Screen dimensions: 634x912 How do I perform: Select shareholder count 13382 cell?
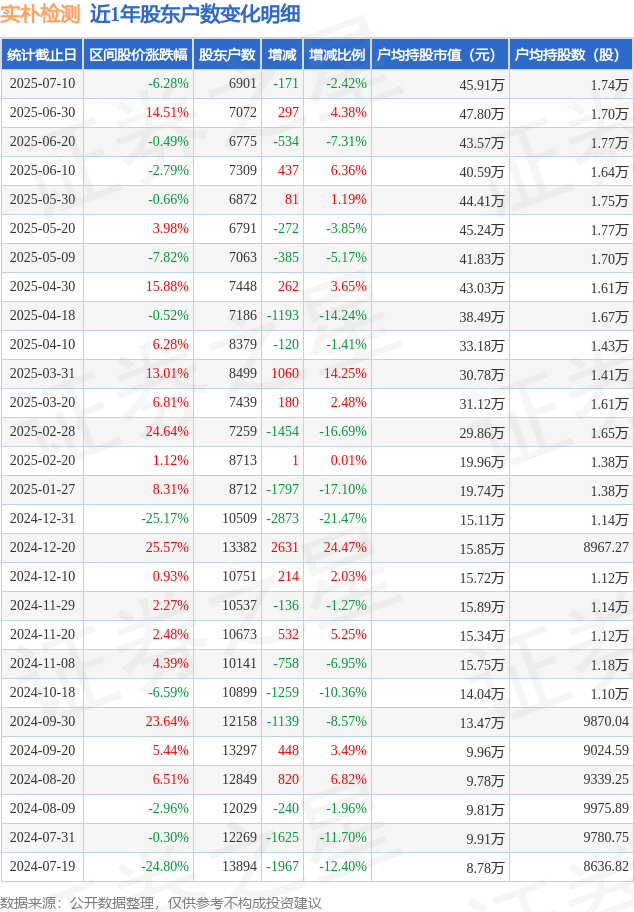pyautogui.click(x=239, y=548)
